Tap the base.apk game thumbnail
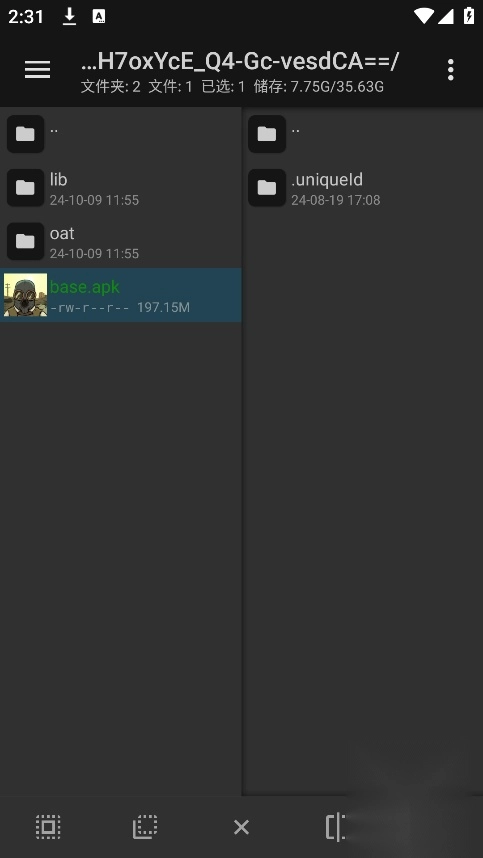 (x=25, y=295)
